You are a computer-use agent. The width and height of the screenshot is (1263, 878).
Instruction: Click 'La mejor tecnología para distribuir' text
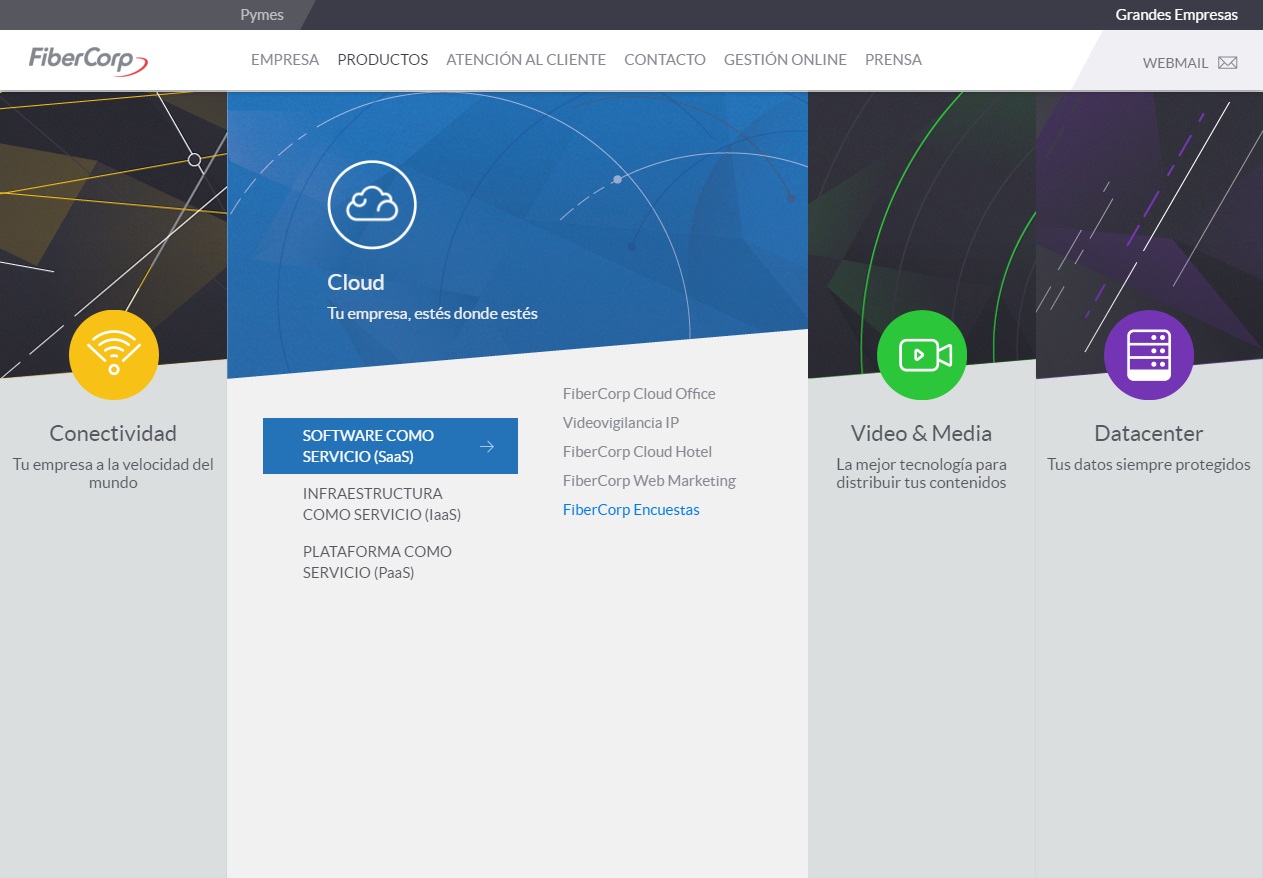(x=921, y=474)
